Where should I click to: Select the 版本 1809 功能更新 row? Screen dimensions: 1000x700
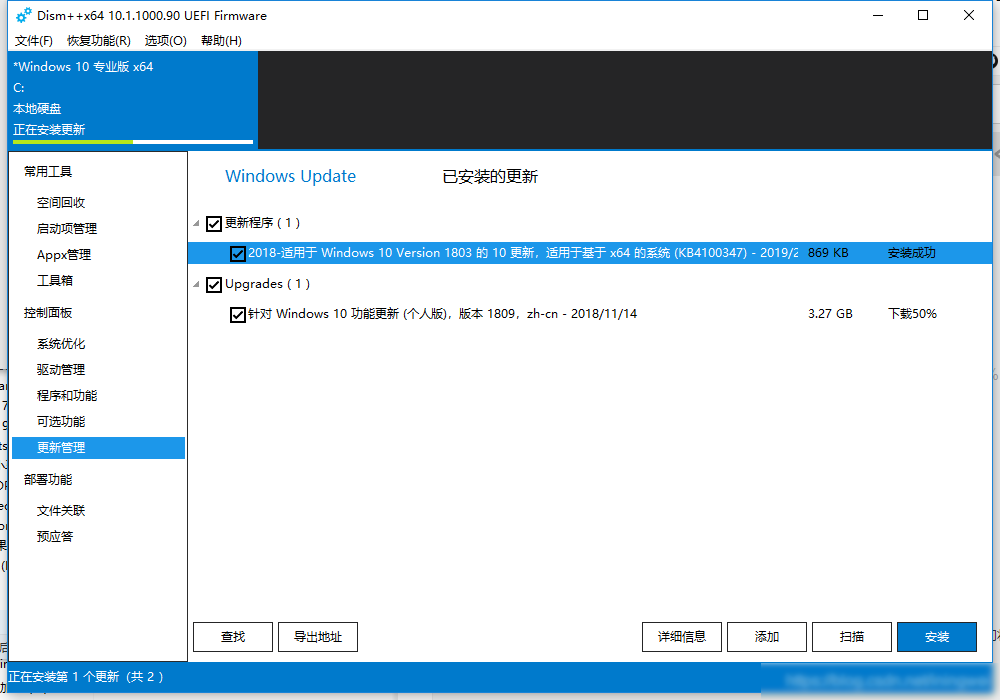[590, 314]
